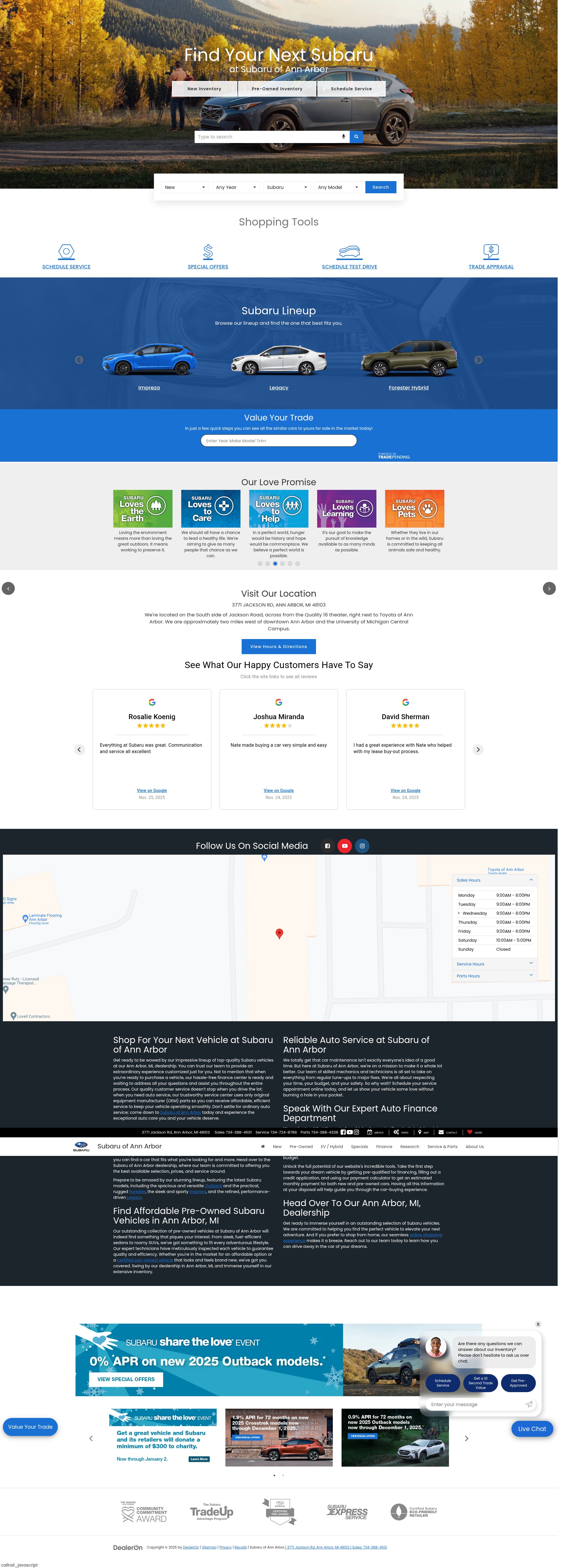Viewport: 562px width, 1568px height.
Task: Click View Special Offers on Outback banner
Action: coord(126,1379)
